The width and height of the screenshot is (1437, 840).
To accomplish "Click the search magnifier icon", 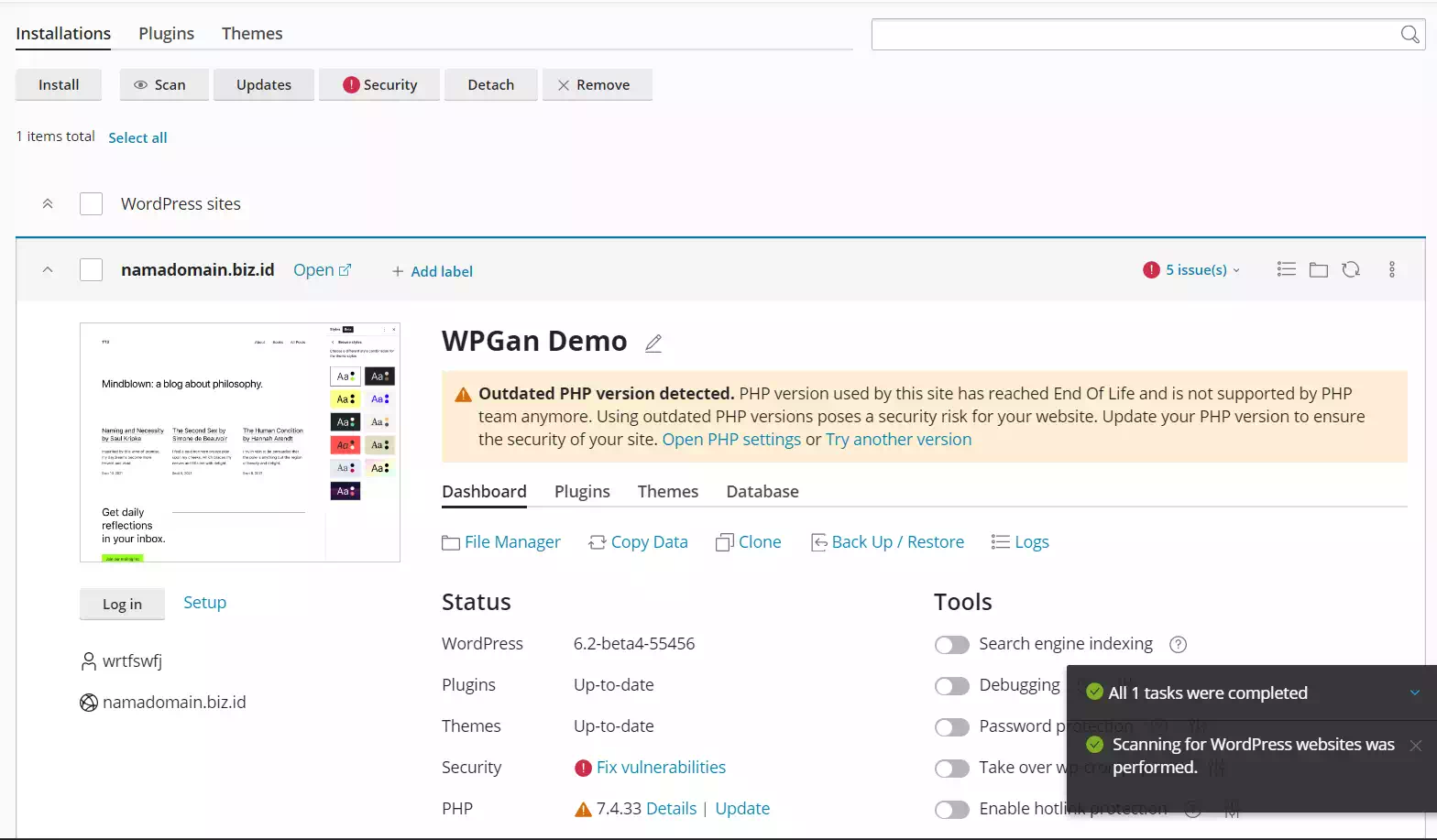I will pyautogui.click(x=1410, y=35).
